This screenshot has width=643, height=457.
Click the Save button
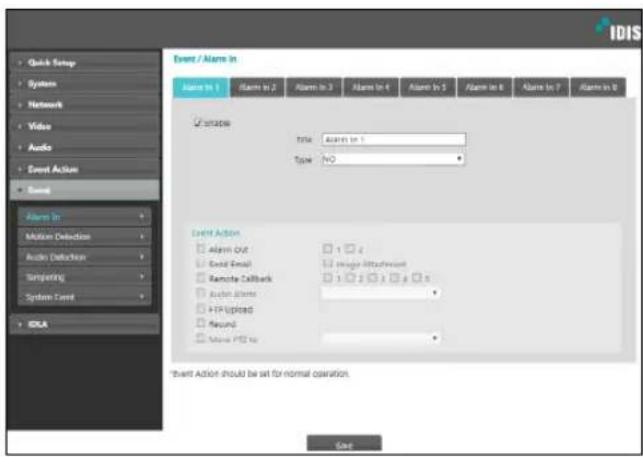(x=344, y=444)
